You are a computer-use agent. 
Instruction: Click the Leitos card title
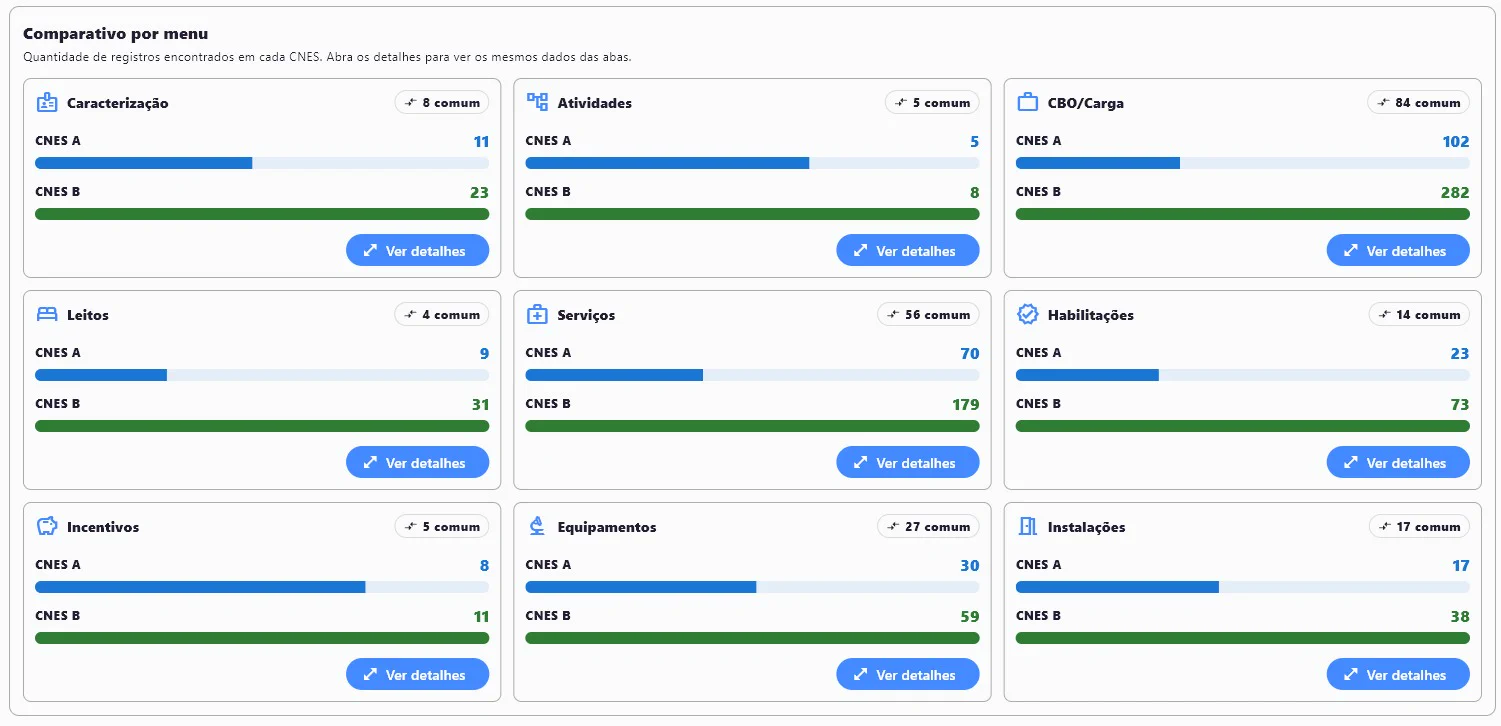88,315
